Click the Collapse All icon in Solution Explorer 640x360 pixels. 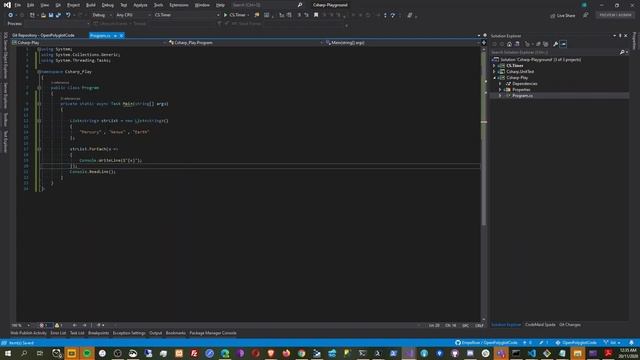(x=538, y=44)
